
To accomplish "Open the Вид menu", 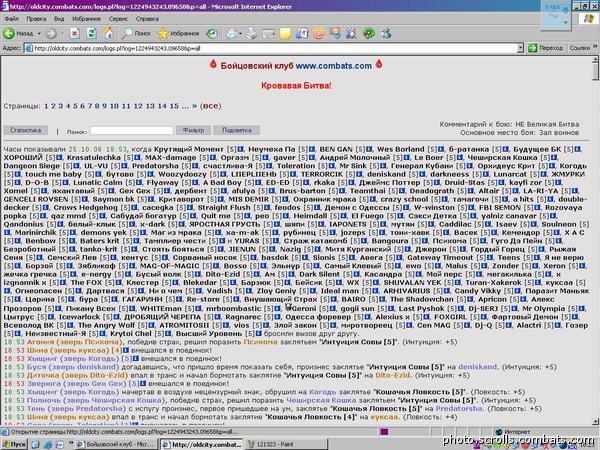I will tap(59, 19).
